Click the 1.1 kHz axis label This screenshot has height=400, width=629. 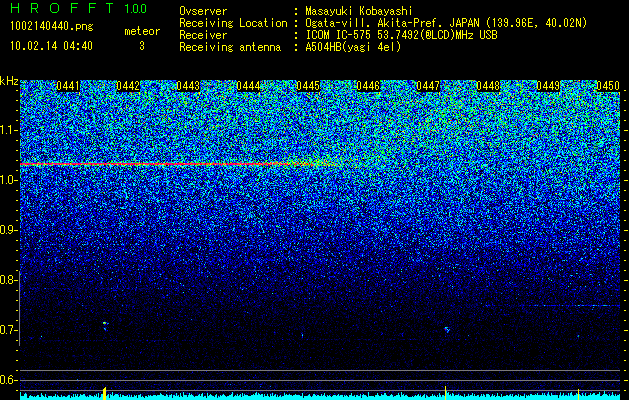[7, 130]
